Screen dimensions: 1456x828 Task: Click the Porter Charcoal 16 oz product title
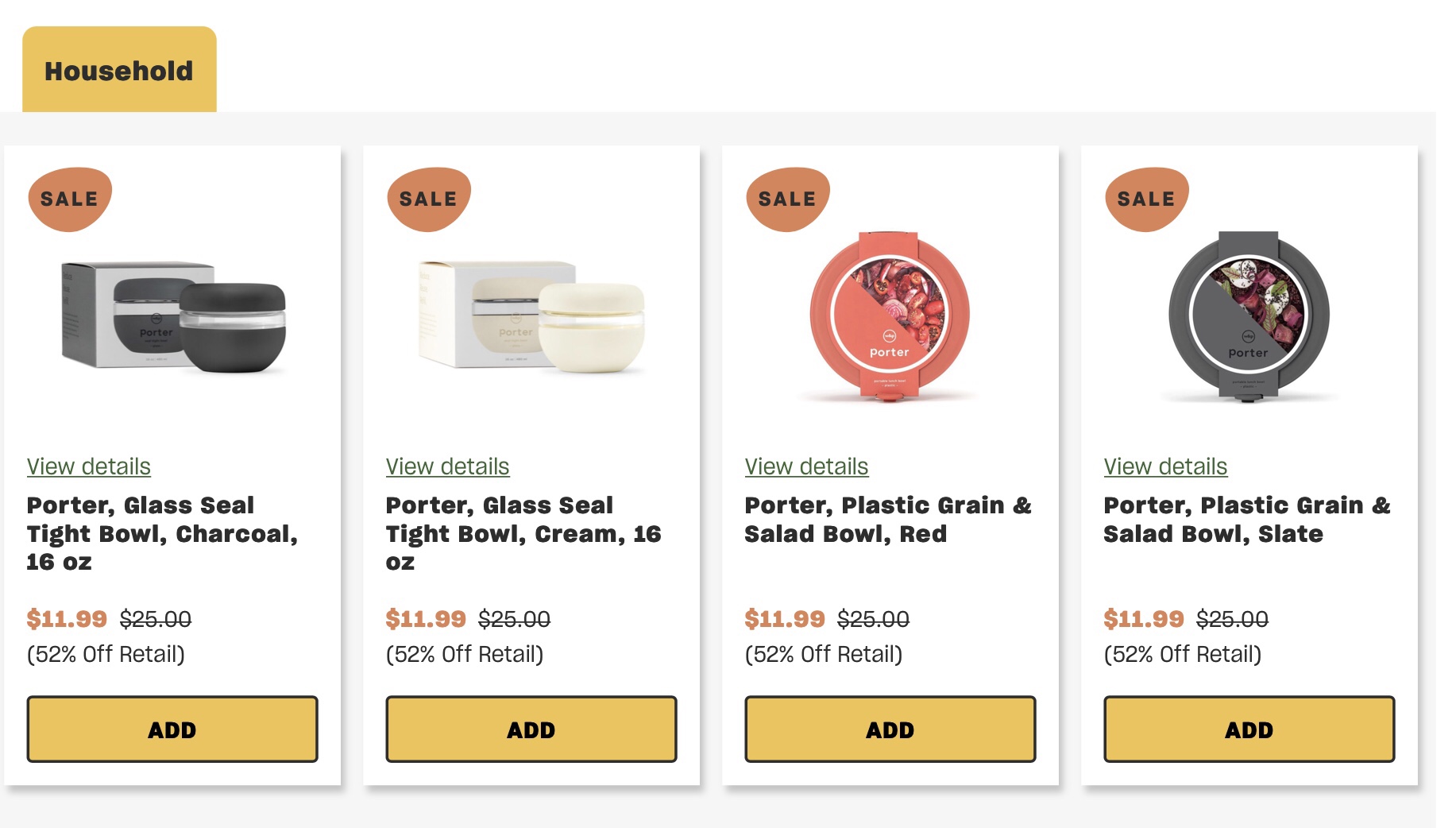(161, 533)
